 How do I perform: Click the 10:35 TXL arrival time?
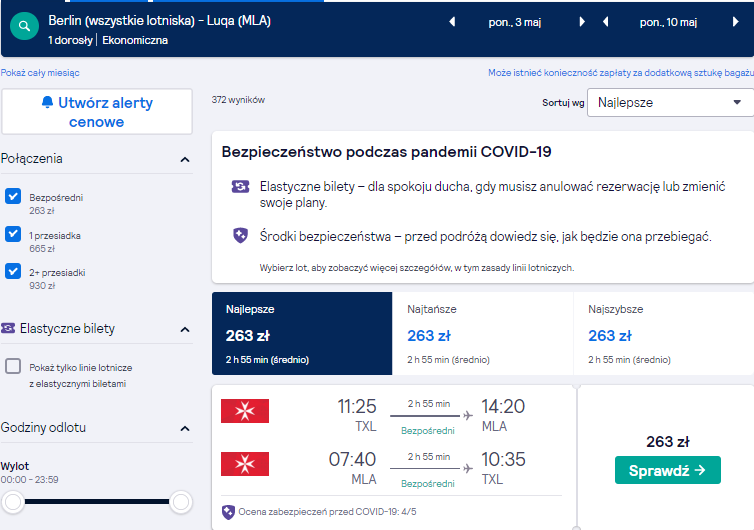[503, 459]
